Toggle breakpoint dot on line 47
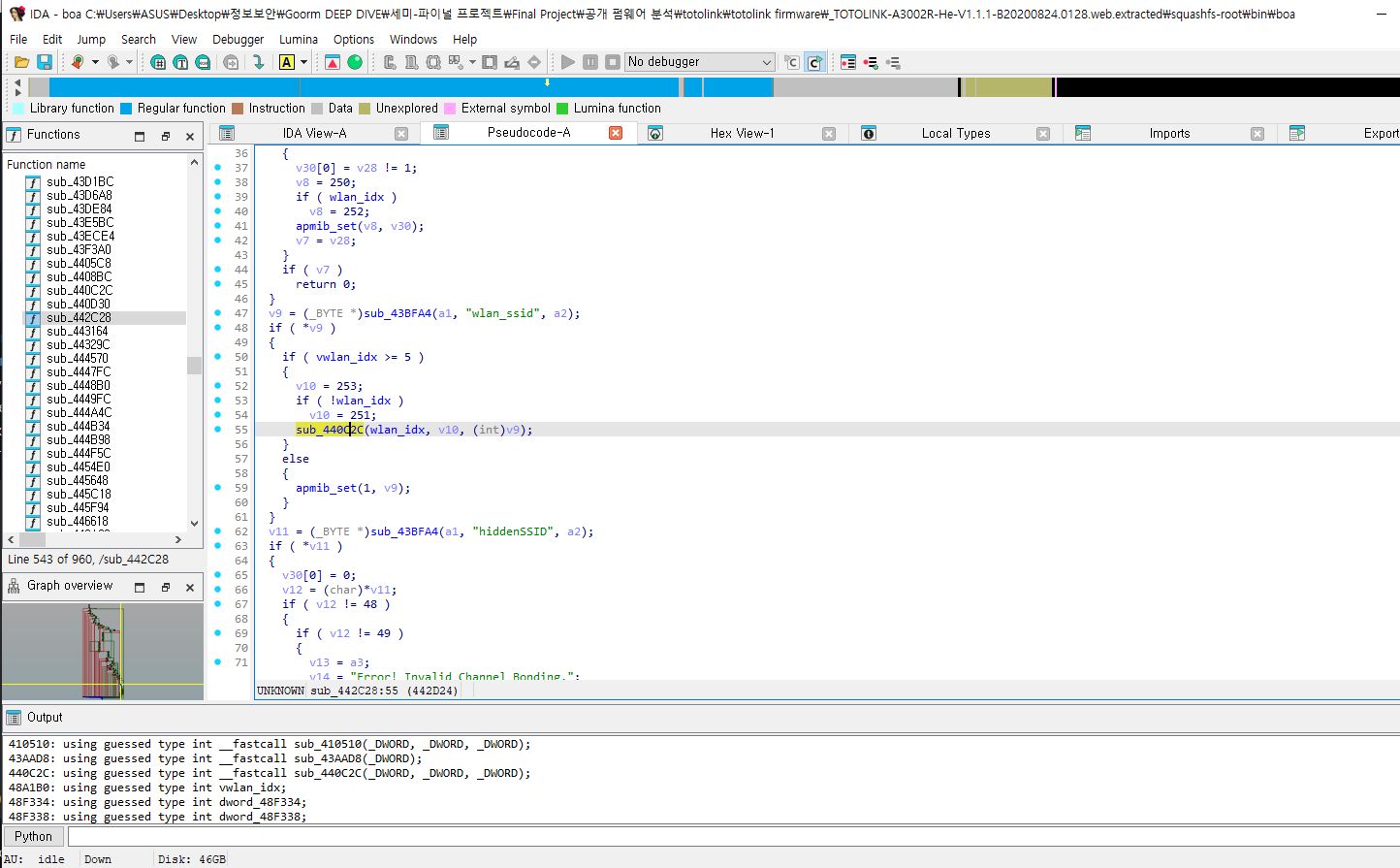 click(x=217, y=313)
